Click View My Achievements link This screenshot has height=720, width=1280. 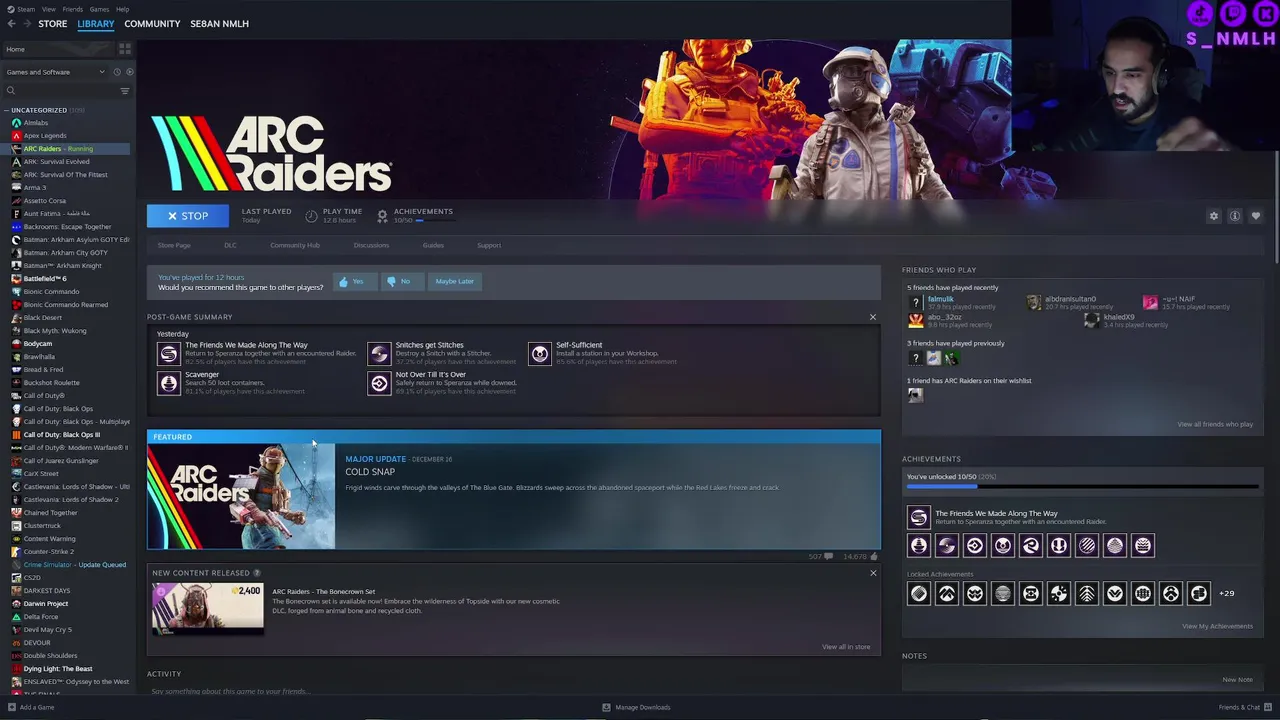(x=1217, y=626)
